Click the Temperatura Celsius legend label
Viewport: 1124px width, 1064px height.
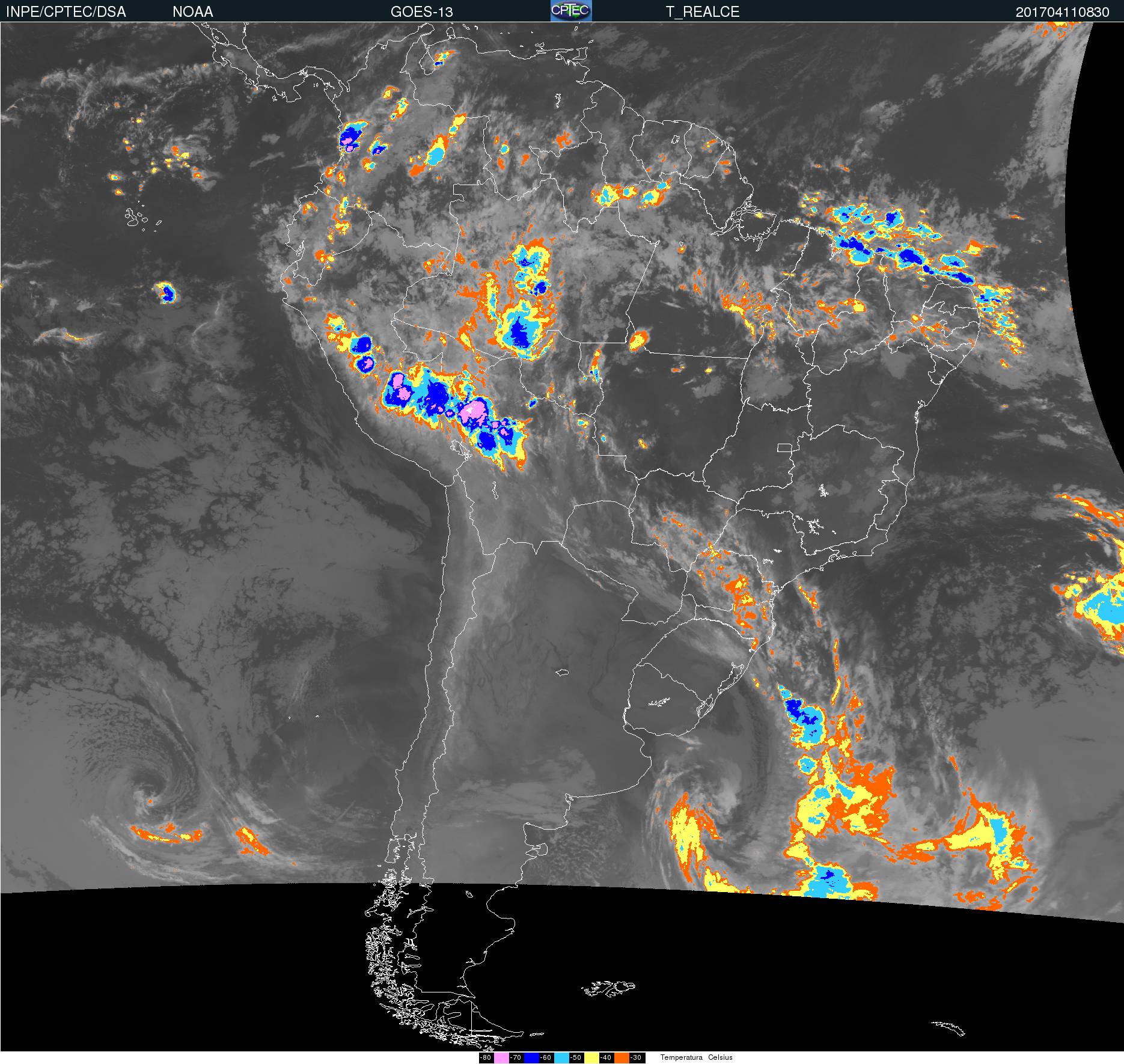(x=697, y=1057)
